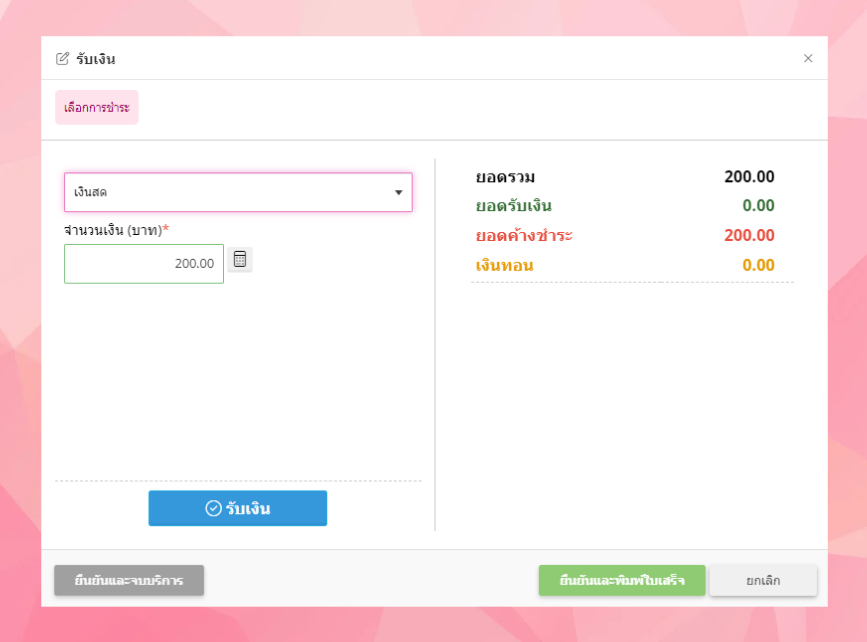The height and width of the screenshot is (642, 867).
Task: Click the จำนวนเงิน (บาท) input field
Action: pyautogui.click(x=144, y=264)
